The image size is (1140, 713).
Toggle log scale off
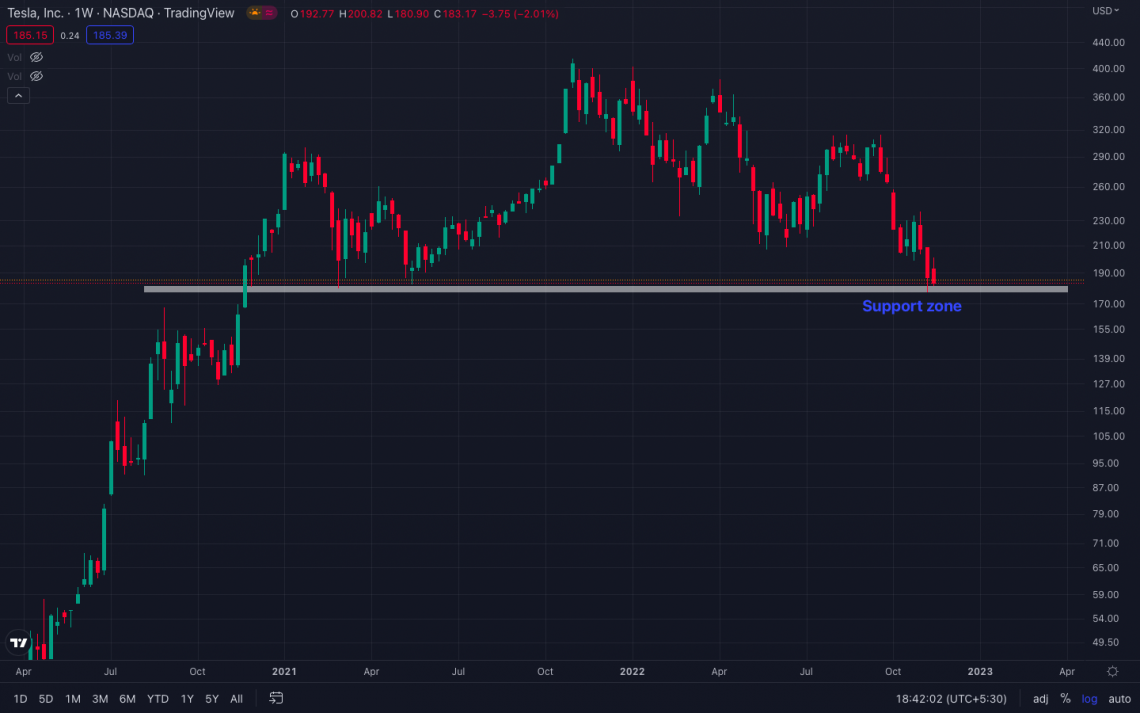tap(1090, 698)
